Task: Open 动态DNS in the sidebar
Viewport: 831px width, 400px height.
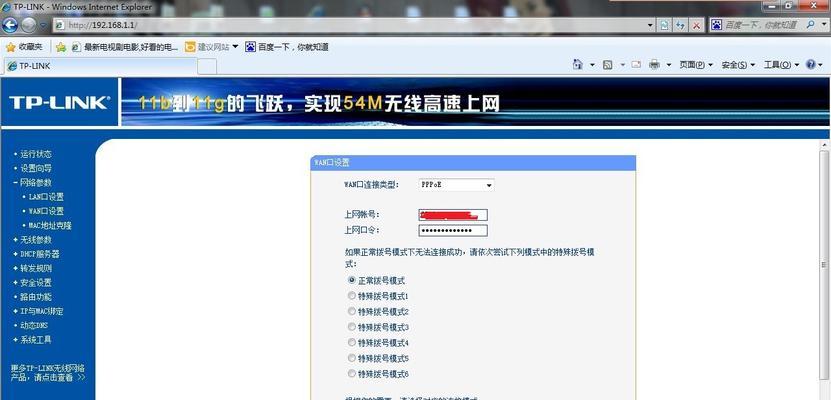Action: click(x=34, y=326)
